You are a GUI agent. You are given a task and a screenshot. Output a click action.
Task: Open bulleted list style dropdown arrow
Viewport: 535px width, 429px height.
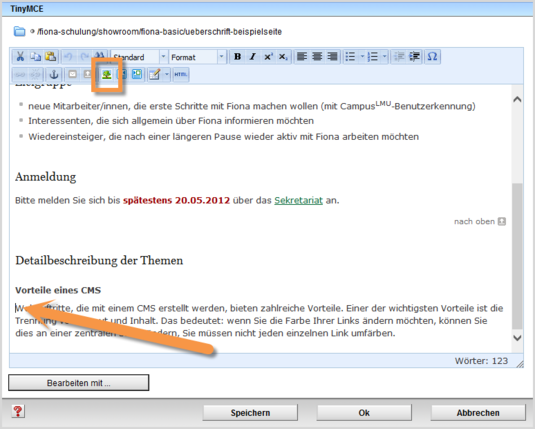(362, 57)
